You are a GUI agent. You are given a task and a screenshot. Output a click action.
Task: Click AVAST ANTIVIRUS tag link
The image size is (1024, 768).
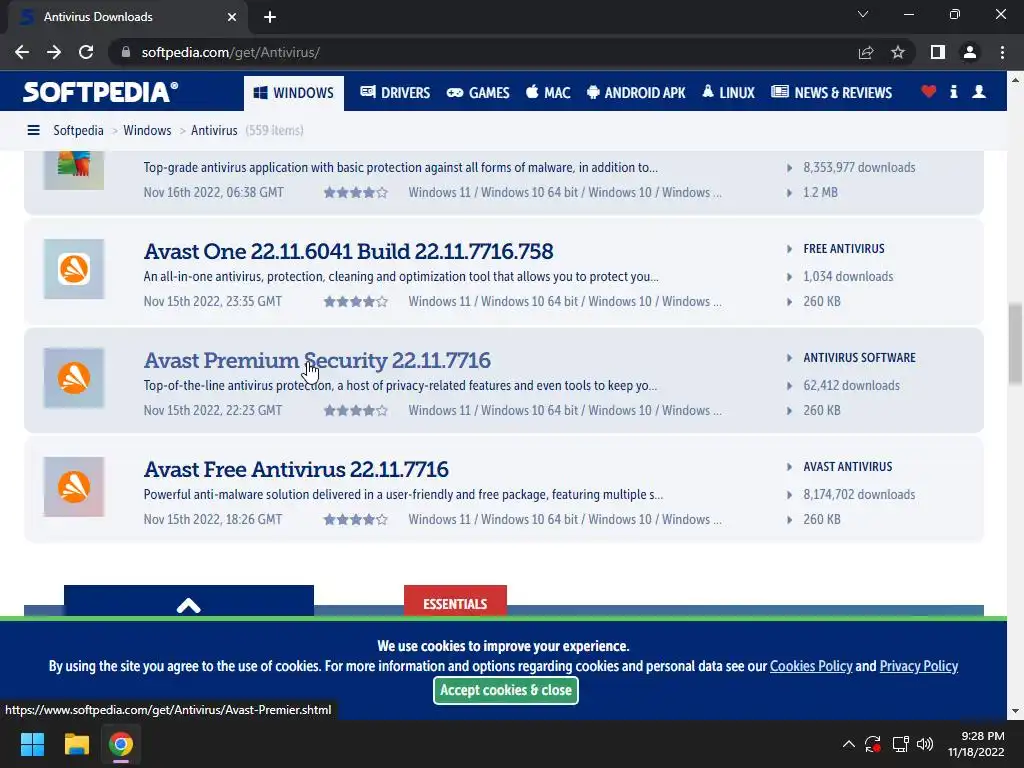(848, 467)
